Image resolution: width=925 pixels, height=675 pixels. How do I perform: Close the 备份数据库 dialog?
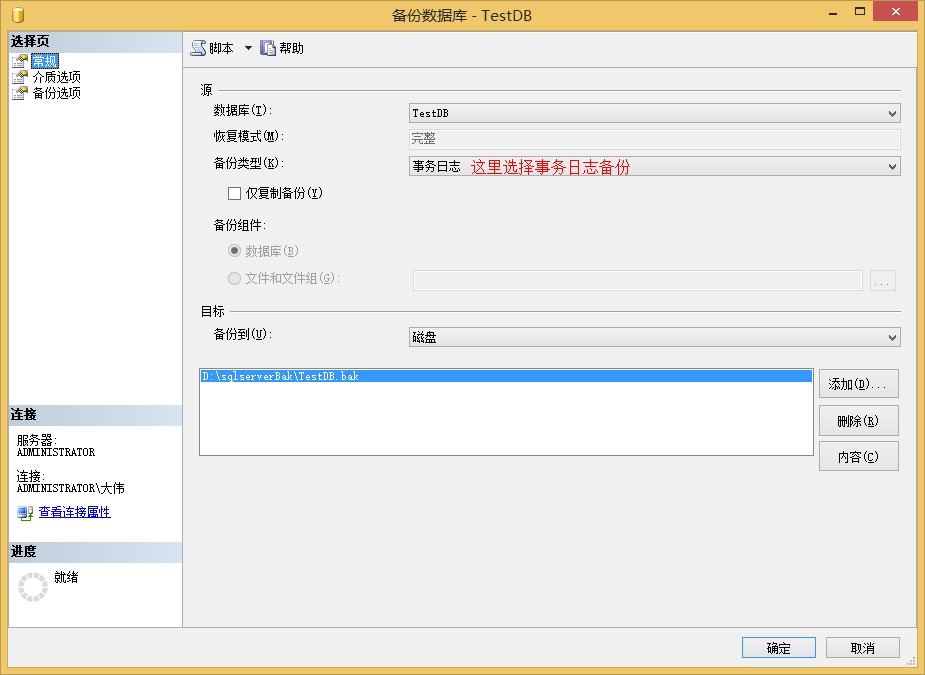point(896,12)
